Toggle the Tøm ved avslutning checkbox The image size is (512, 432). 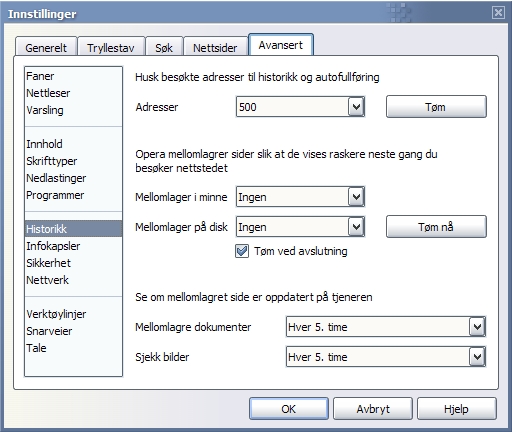pos(242,251)
